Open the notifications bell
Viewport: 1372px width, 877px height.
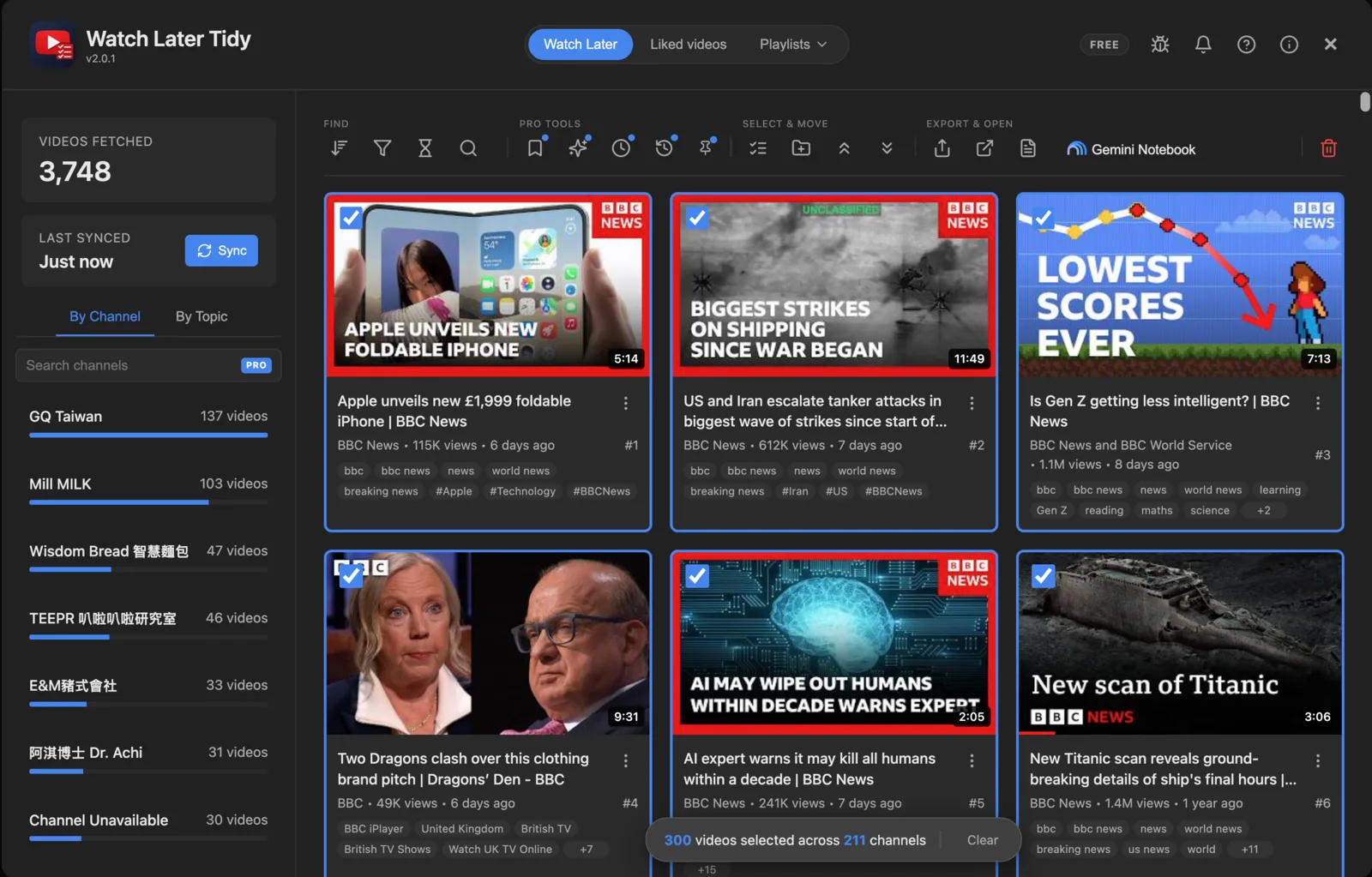1203,44
